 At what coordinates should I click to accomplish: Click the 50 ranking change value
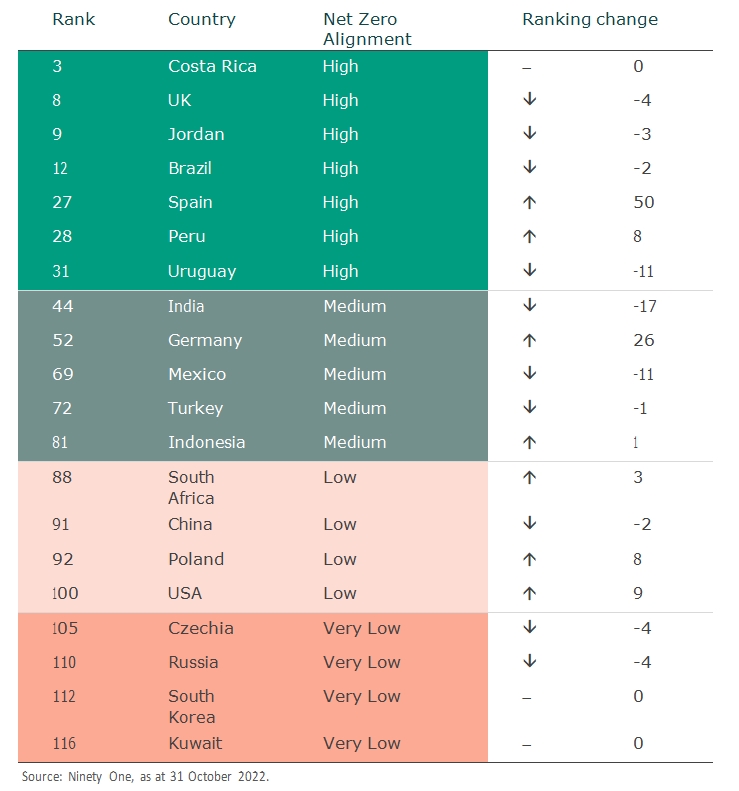[x=644, y=202]
